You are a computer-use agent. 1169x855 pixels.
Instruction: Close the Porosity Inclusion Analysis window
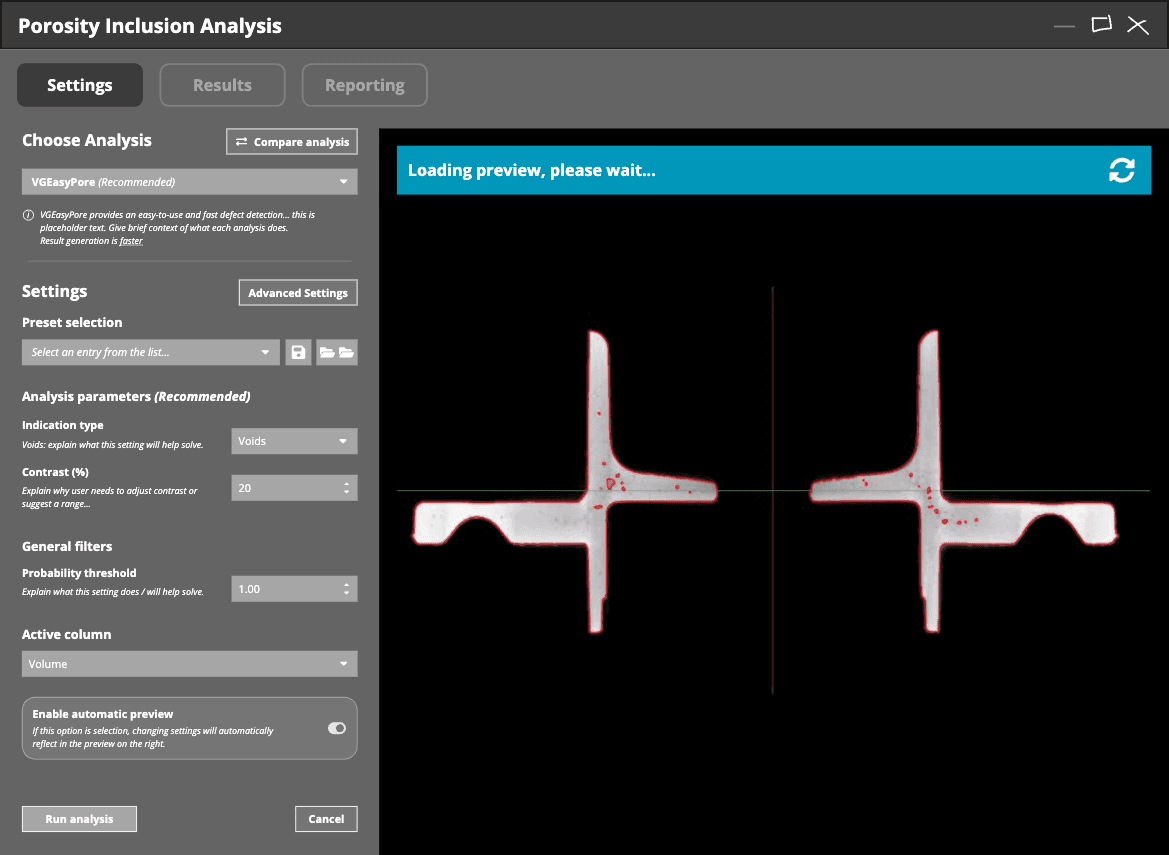[x=1138, y=25]
